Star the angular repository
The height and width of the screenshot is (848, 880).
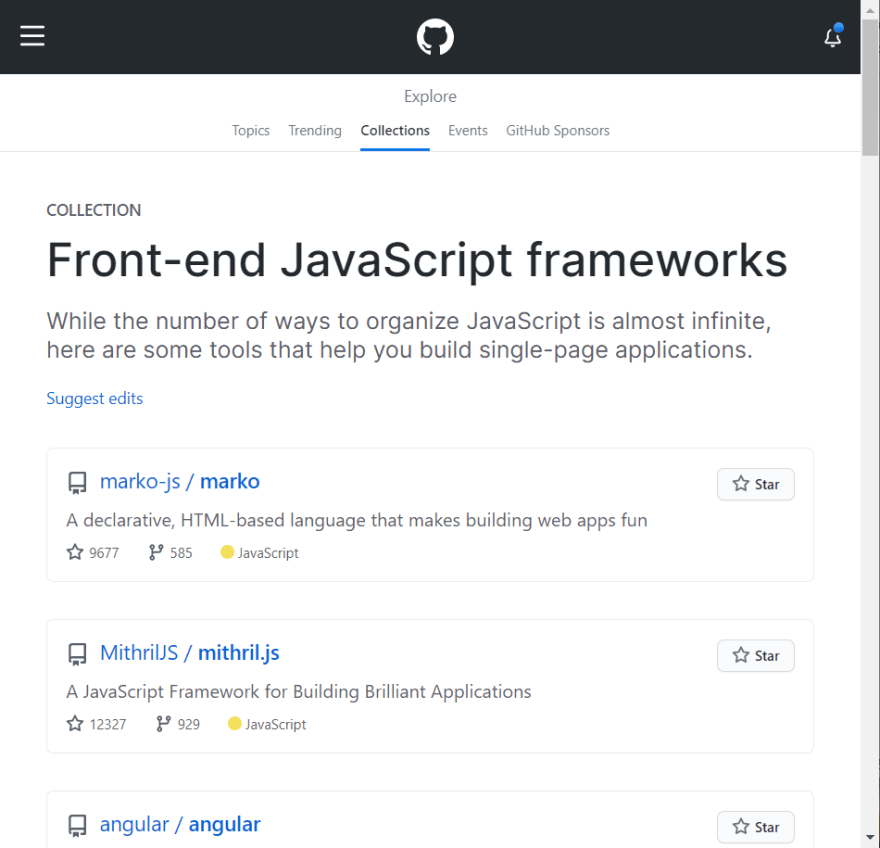pyautogui.click(x=755, y=827)
